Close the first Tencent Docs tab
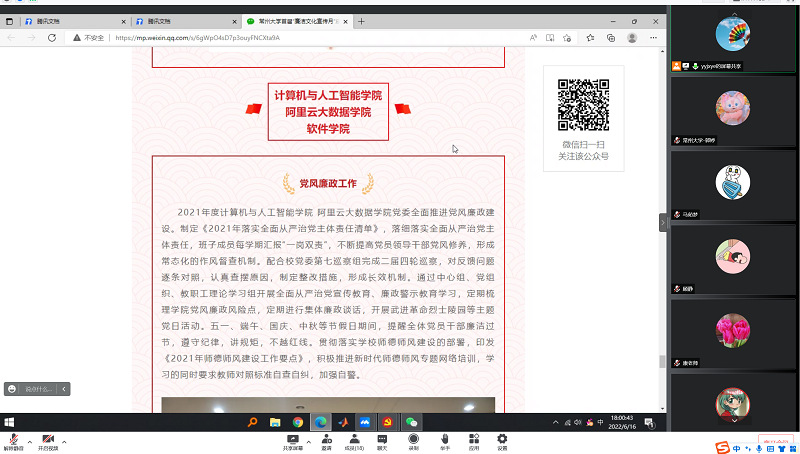 pyautogui.click(x=123, y=21)
